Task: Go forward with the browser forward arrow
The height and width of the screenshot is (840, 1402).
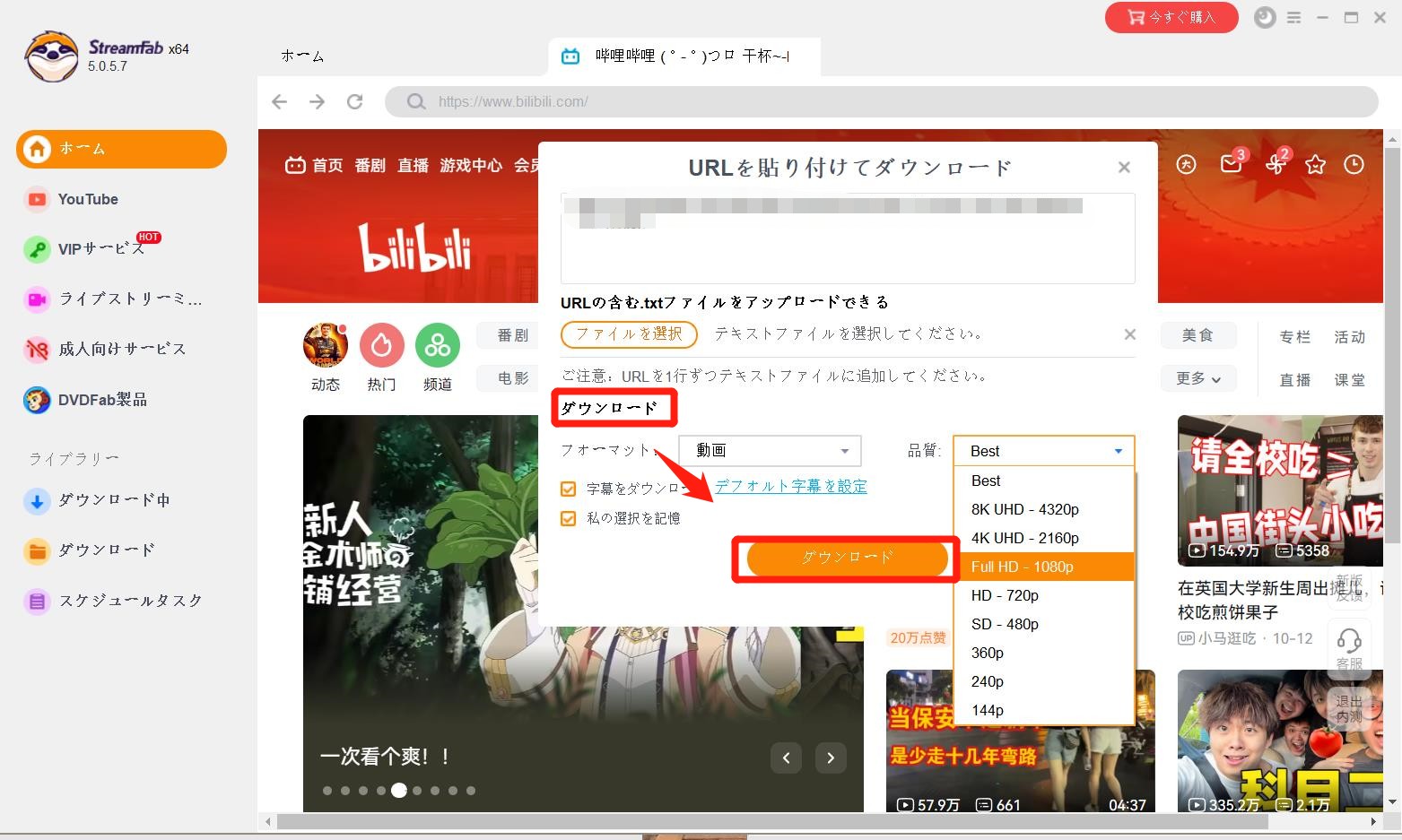Action: coord(317,101)
